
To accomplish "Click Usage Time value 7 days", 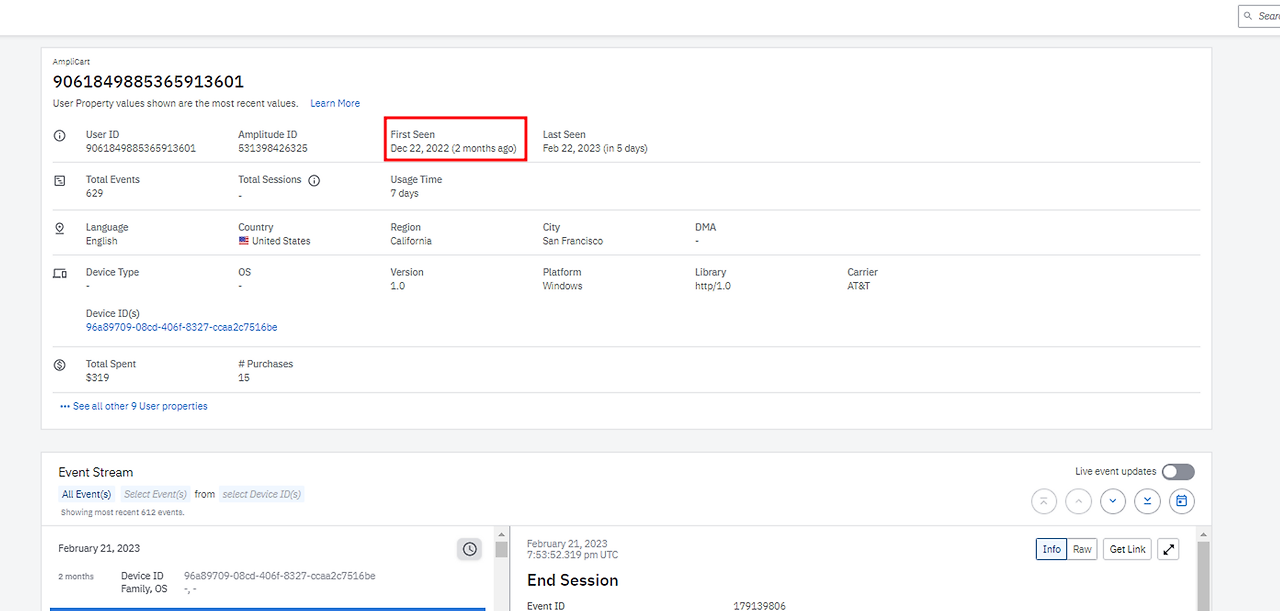I will click(405, 193).
